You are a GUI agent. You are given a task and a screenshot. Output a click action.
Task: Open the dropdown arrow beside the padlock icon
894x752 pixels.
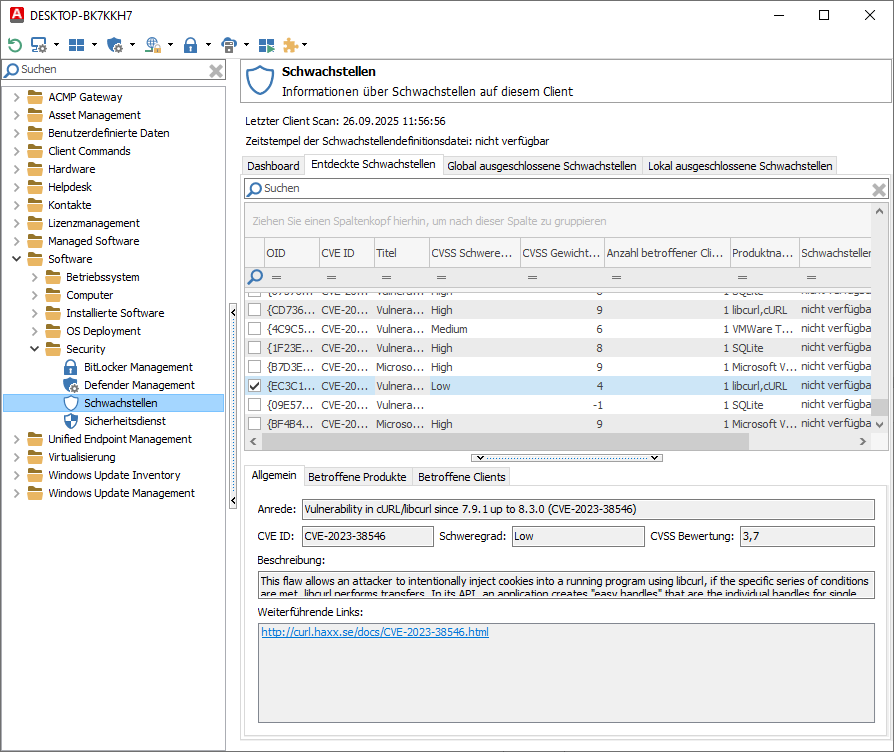click(208, 44)
